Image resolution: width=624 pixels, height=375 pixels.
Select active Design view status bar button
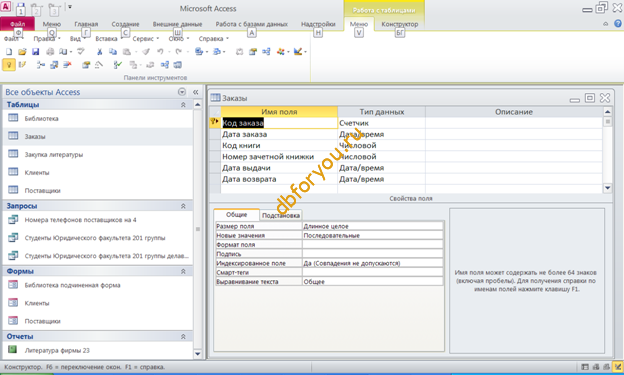coord(618,367)
